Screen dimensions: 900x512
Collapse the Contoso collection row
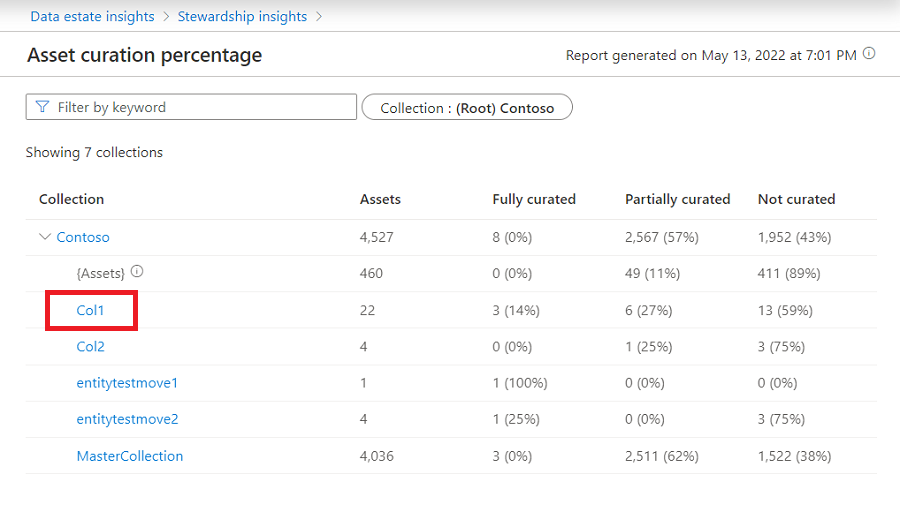(44, 237)
